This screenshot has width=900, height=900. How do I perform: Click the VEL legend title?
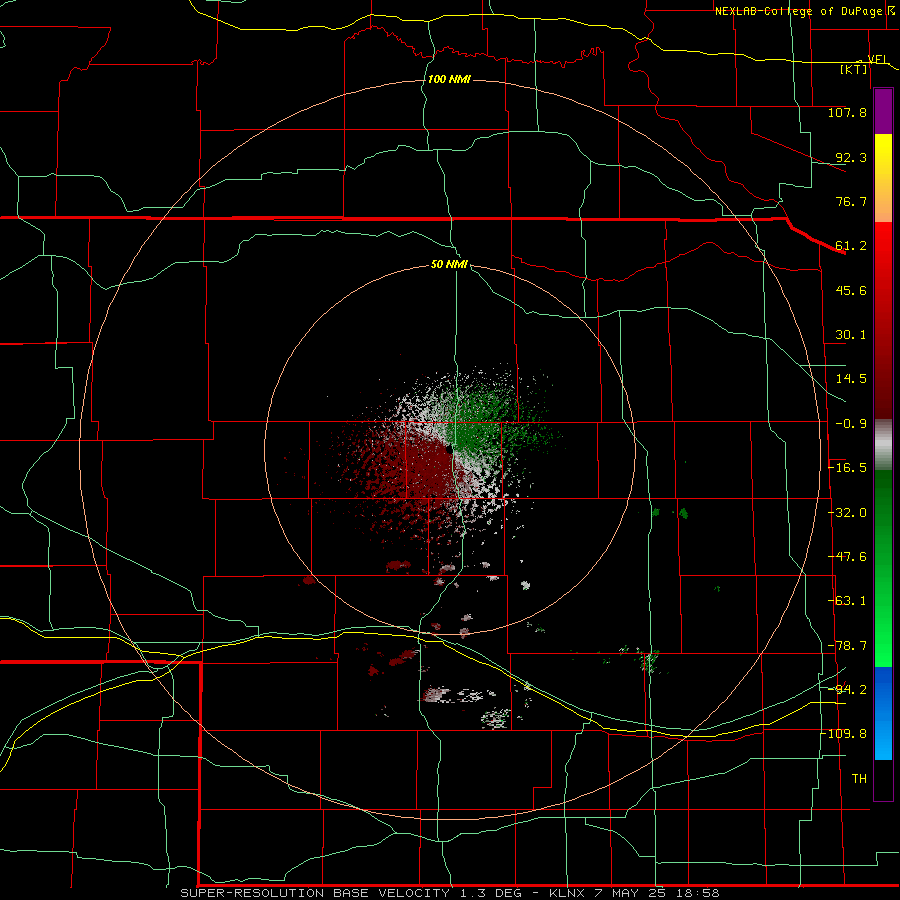click(878, 59)
